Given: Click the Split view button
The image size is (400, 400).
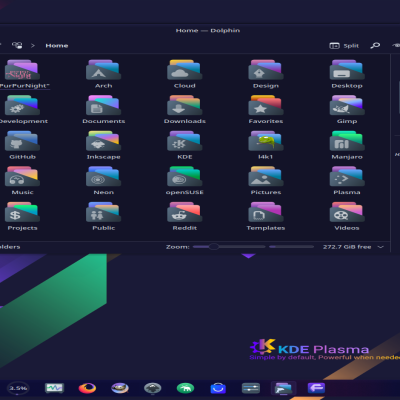Looking at the screenshot, I should (x=344, y=46).
